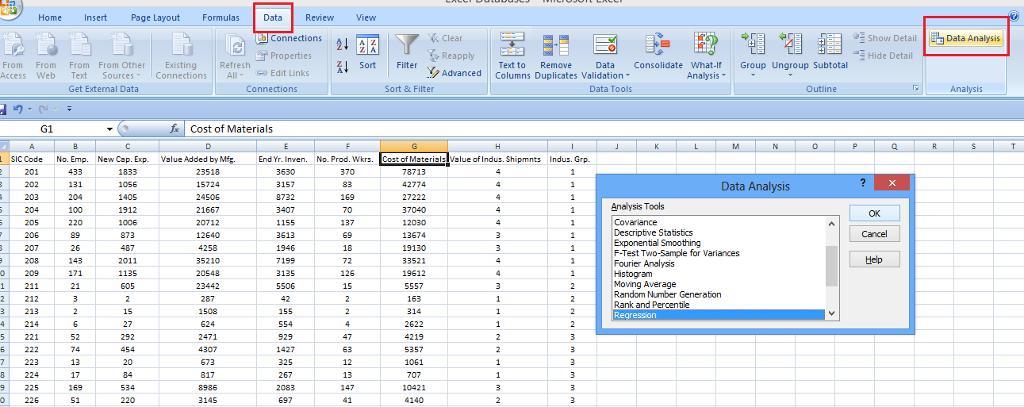Click the SIC Code header cell

pos(31,159)
